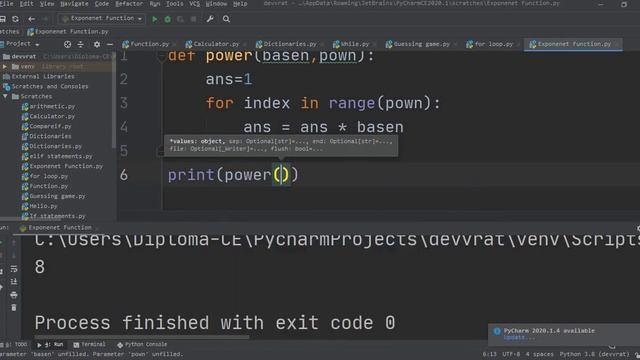Print Run console output with printer icon

13,295
